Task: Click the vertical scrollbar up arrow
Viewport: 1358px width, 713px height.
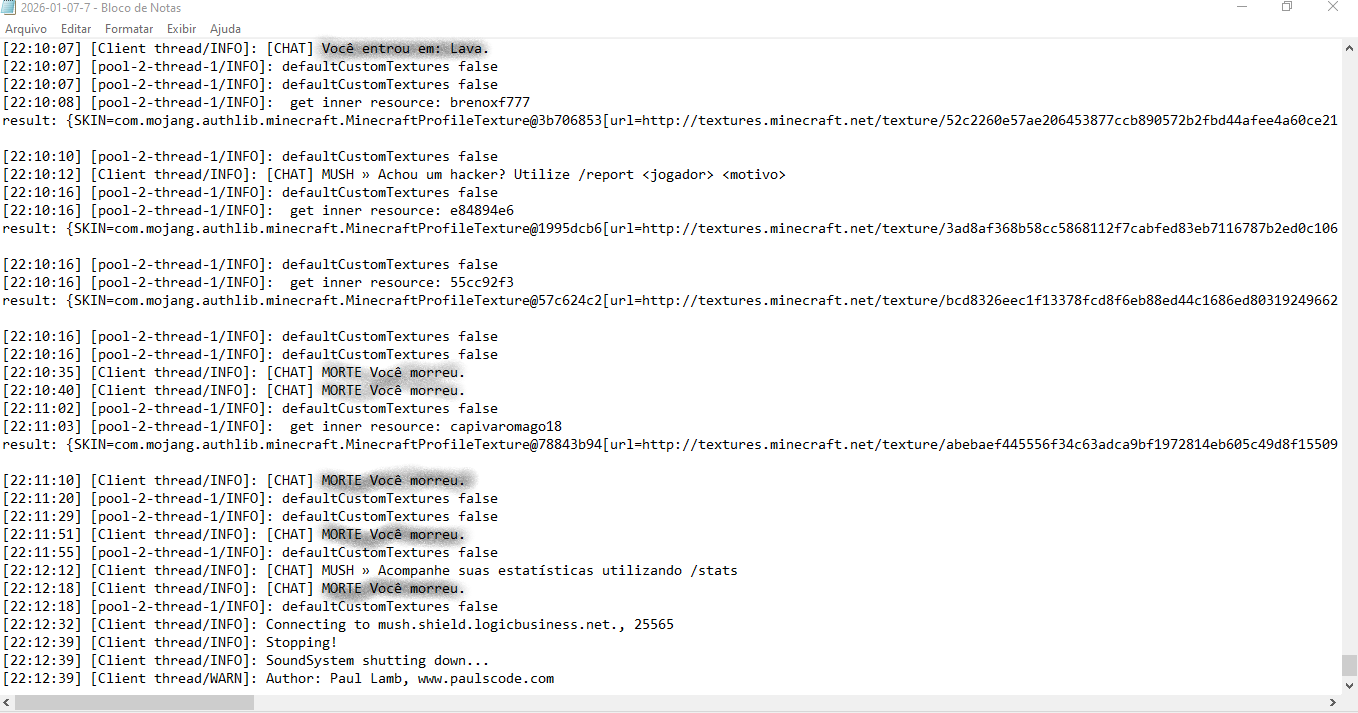Action: (x=1349, y=47)
